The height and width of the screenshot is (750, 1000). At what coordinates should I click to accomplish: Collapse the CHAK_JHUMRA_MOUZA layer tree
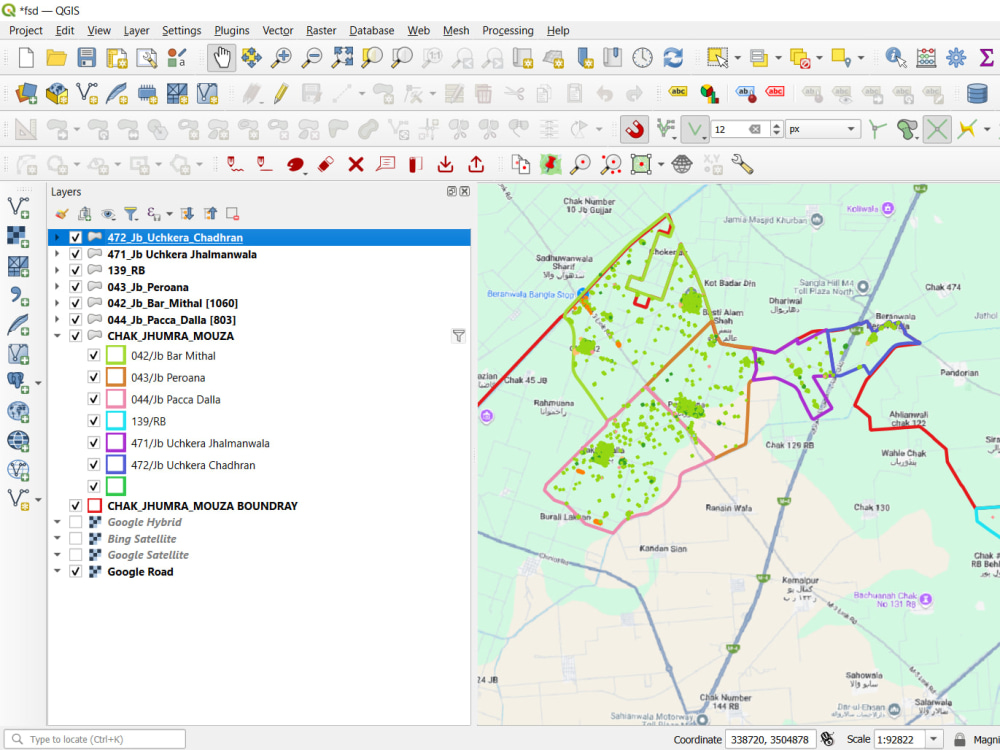(x=57, y=335)
